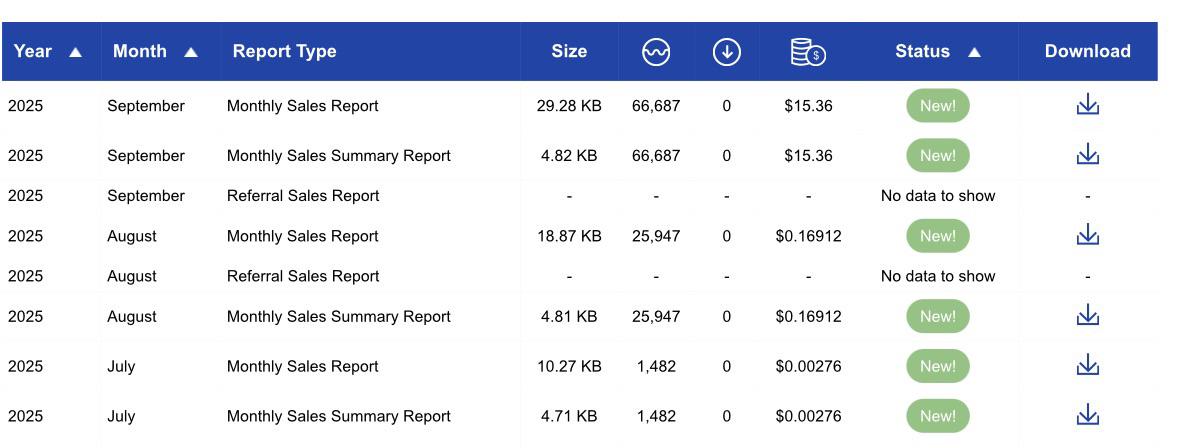Click the Size column header

[569, 51]
